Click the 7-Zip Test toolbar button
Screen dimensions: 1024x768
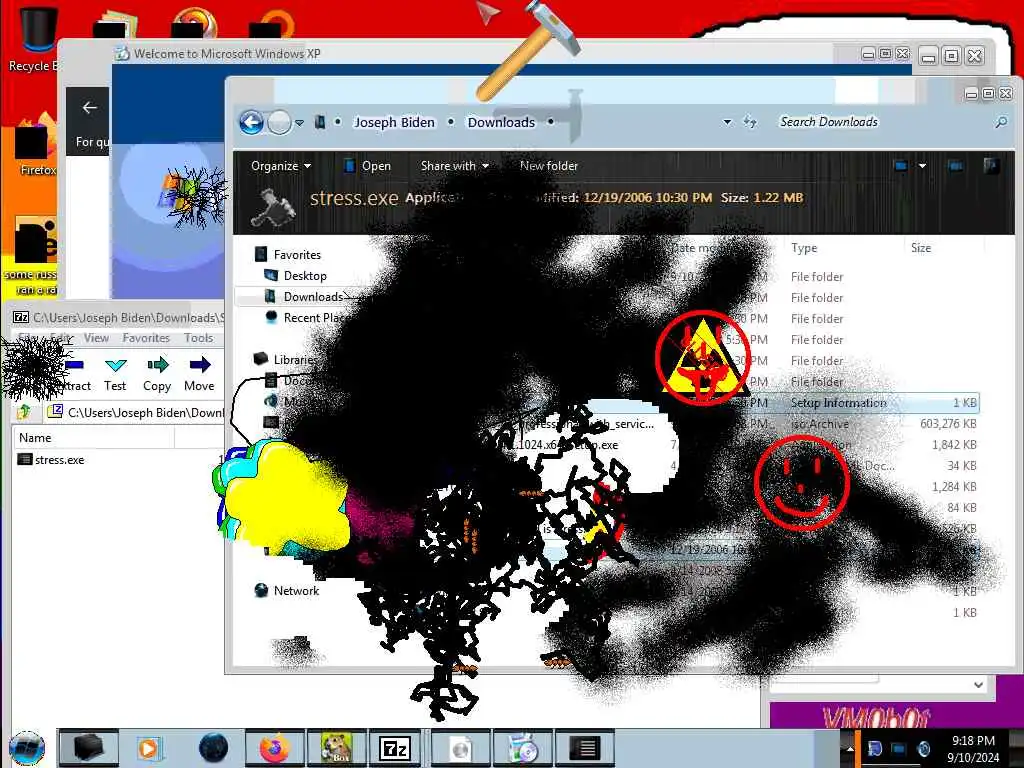(x=115, y=374)
